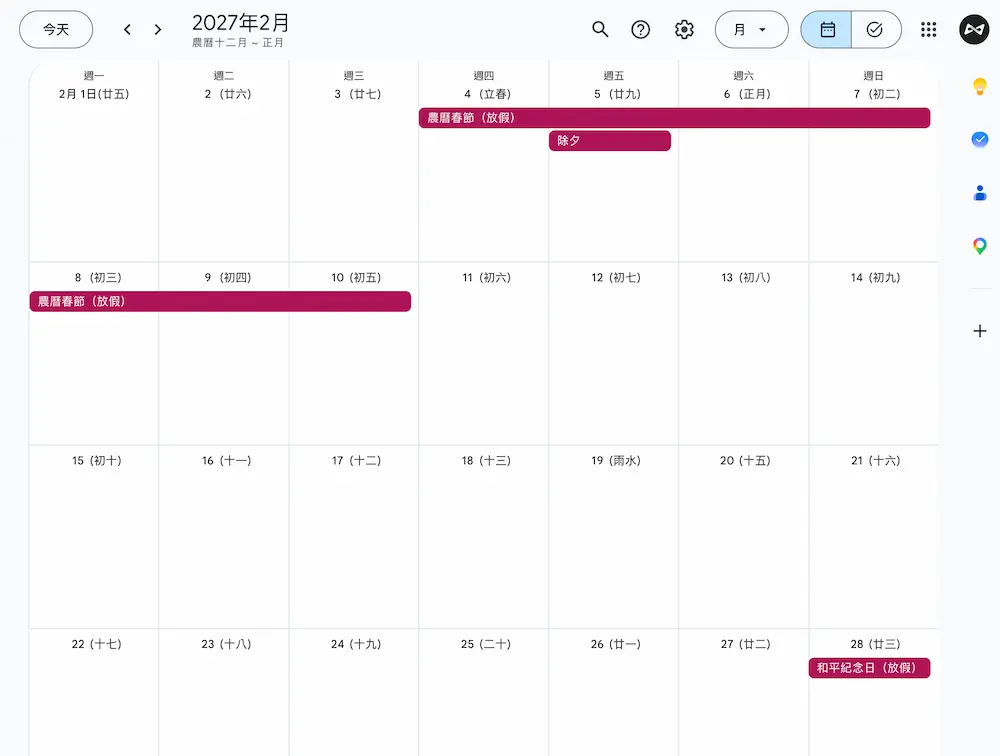This screenshot has height=756, width=1000.
Task: Open the 除夕 event on February 5
Action: click(610, 141)
